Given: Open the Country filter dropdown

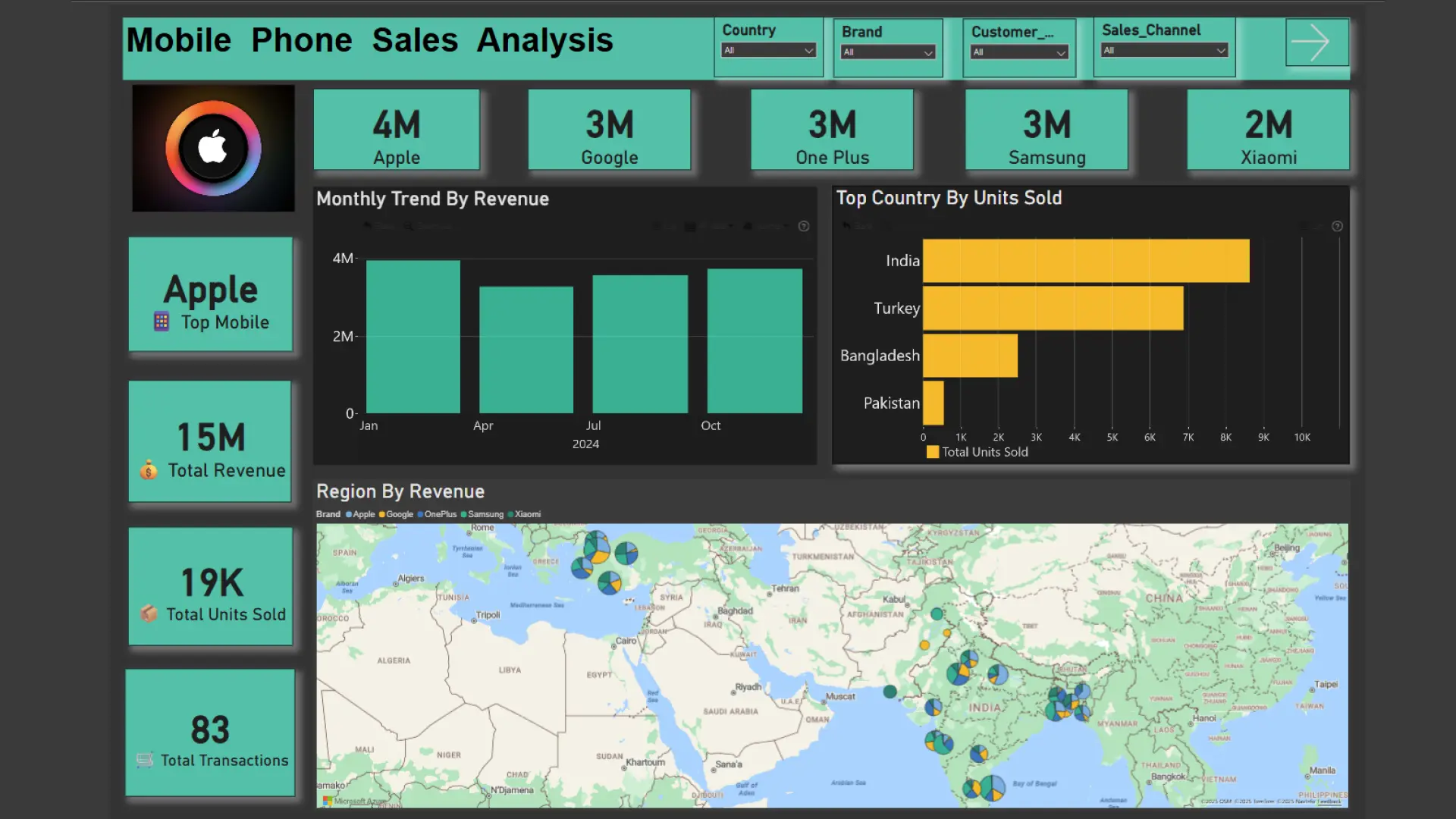Looking at the screenshot, I should point(768,51).
